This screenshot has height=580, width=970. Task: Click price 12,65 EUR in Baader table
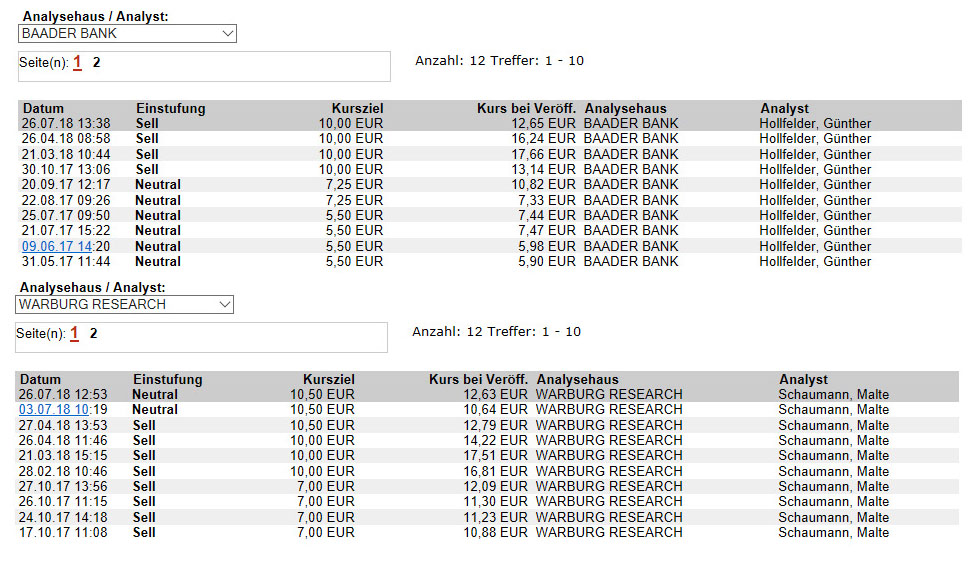543,124
